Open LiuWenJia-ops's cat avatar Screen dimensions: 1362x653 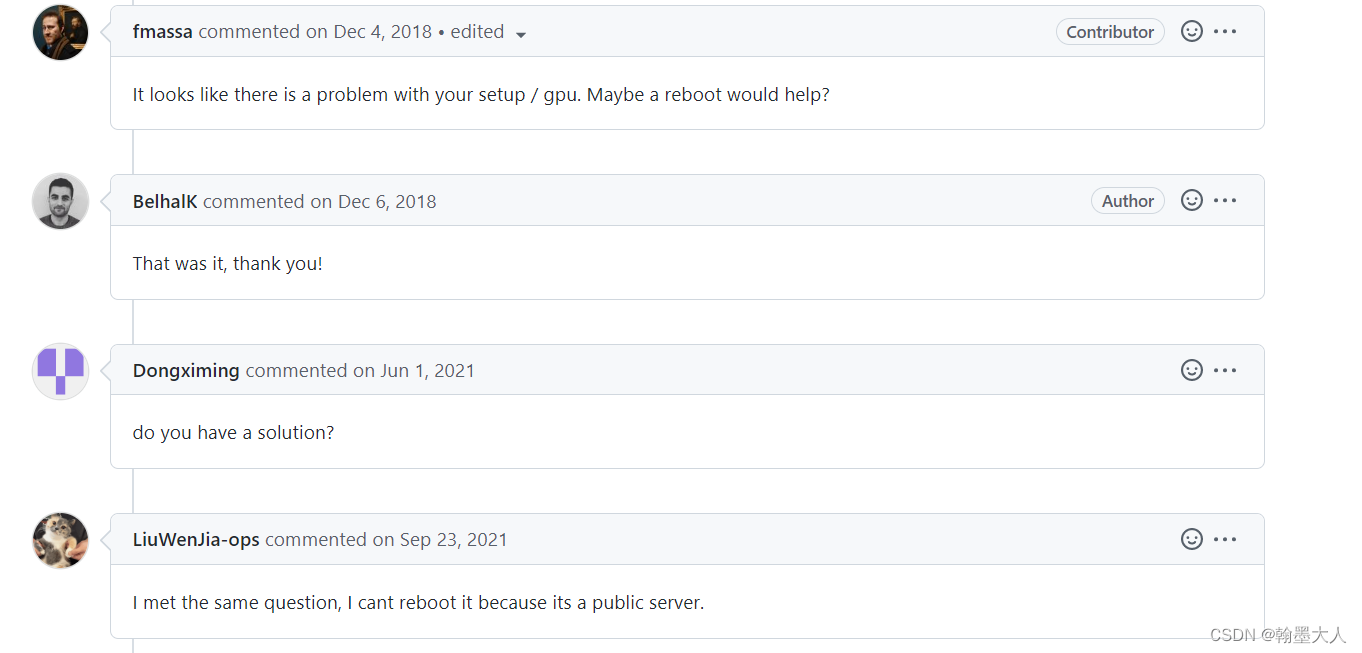point(61,540)
